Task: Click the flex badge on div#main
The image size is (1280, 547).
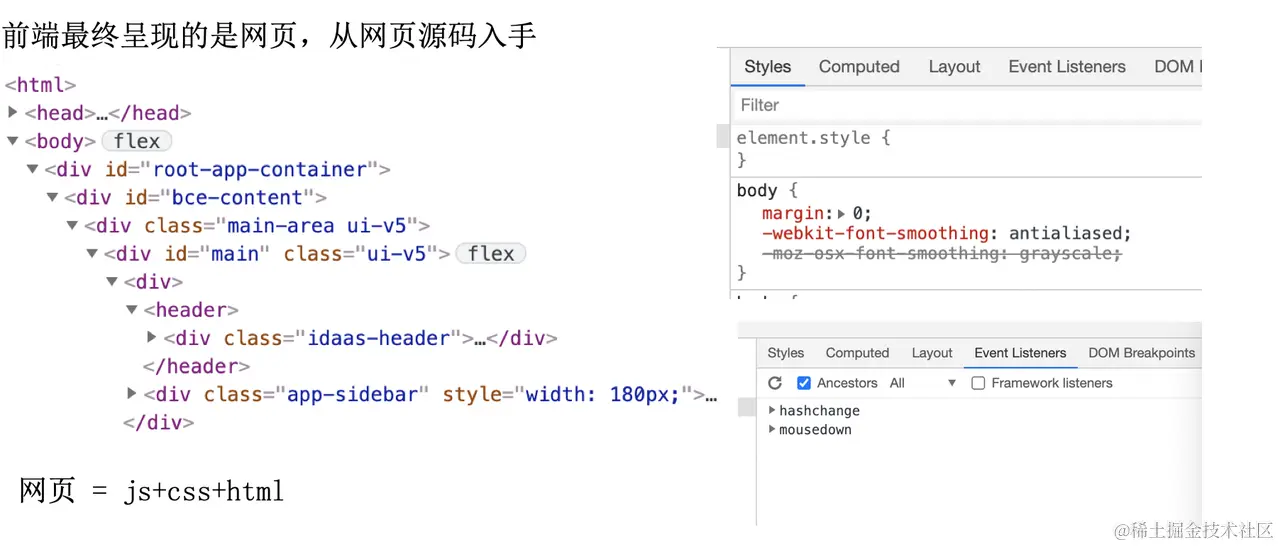Action: (x=490, y=254)
